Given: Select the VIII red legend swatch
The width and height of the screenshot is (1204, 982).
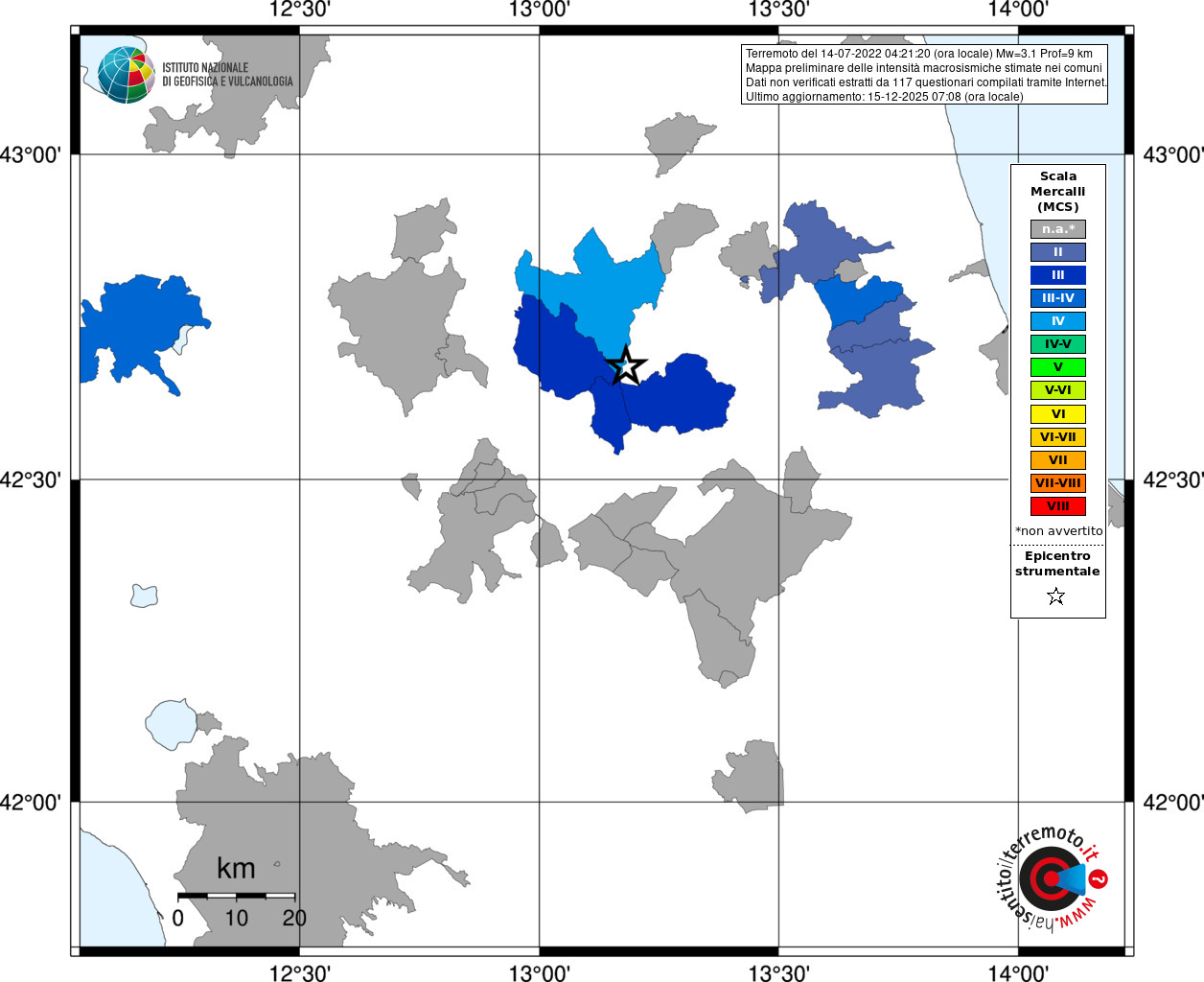Looking at the screenshot, I should tap(1058, 506).
